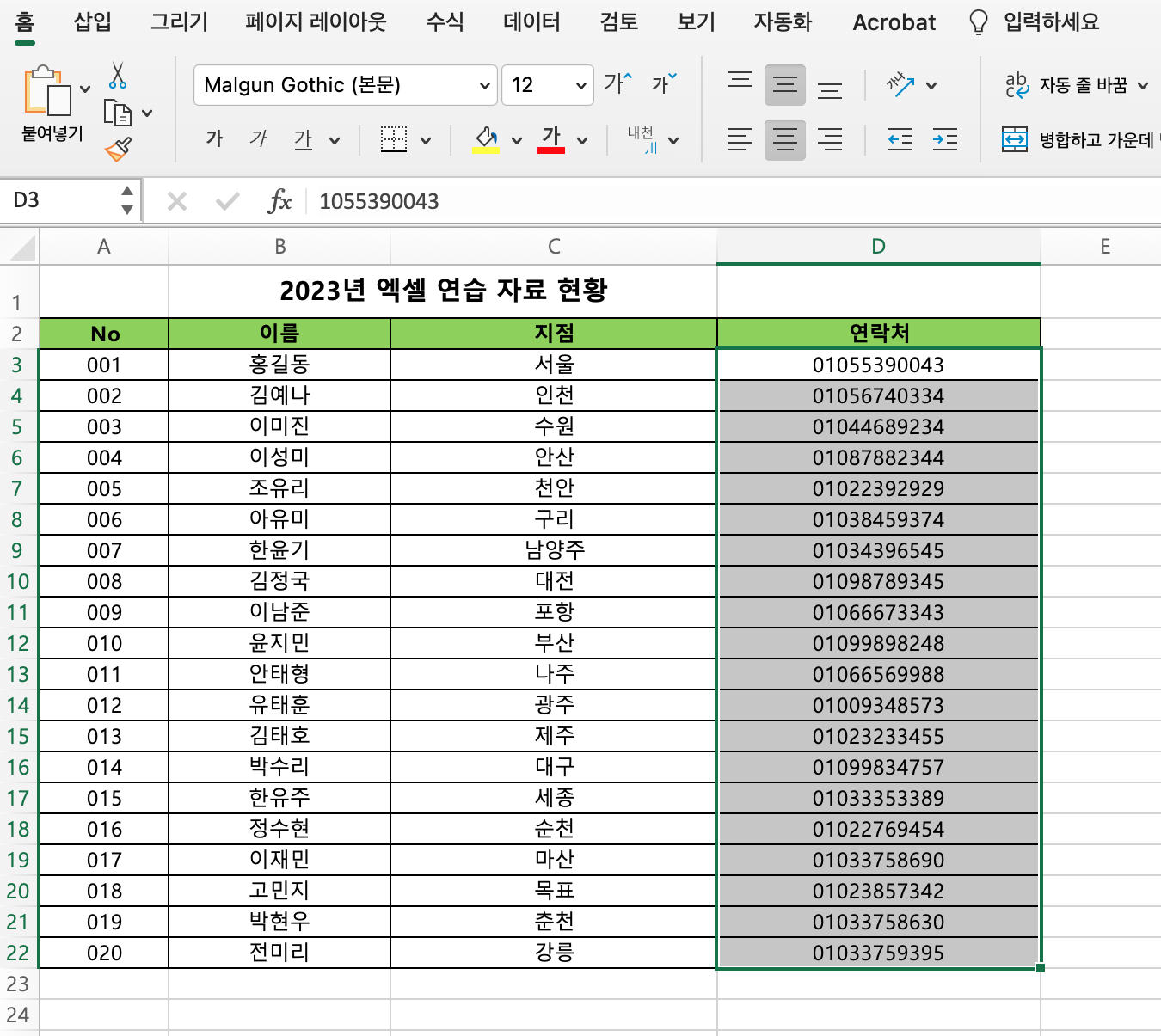Increase font size with larger 가 icon
The height and width of the screenshot is (1036, 1161).
pos(617,83)
